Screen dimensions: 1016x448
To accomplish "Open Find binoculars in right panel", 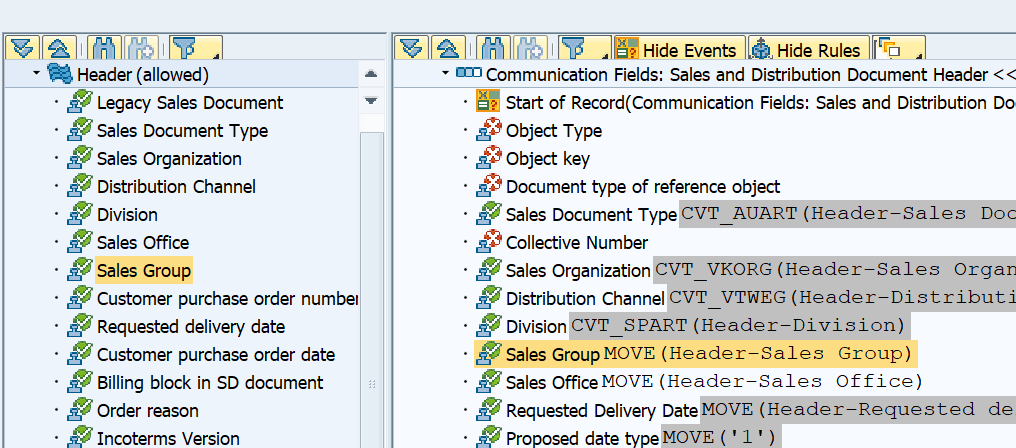I will (494, 49).
